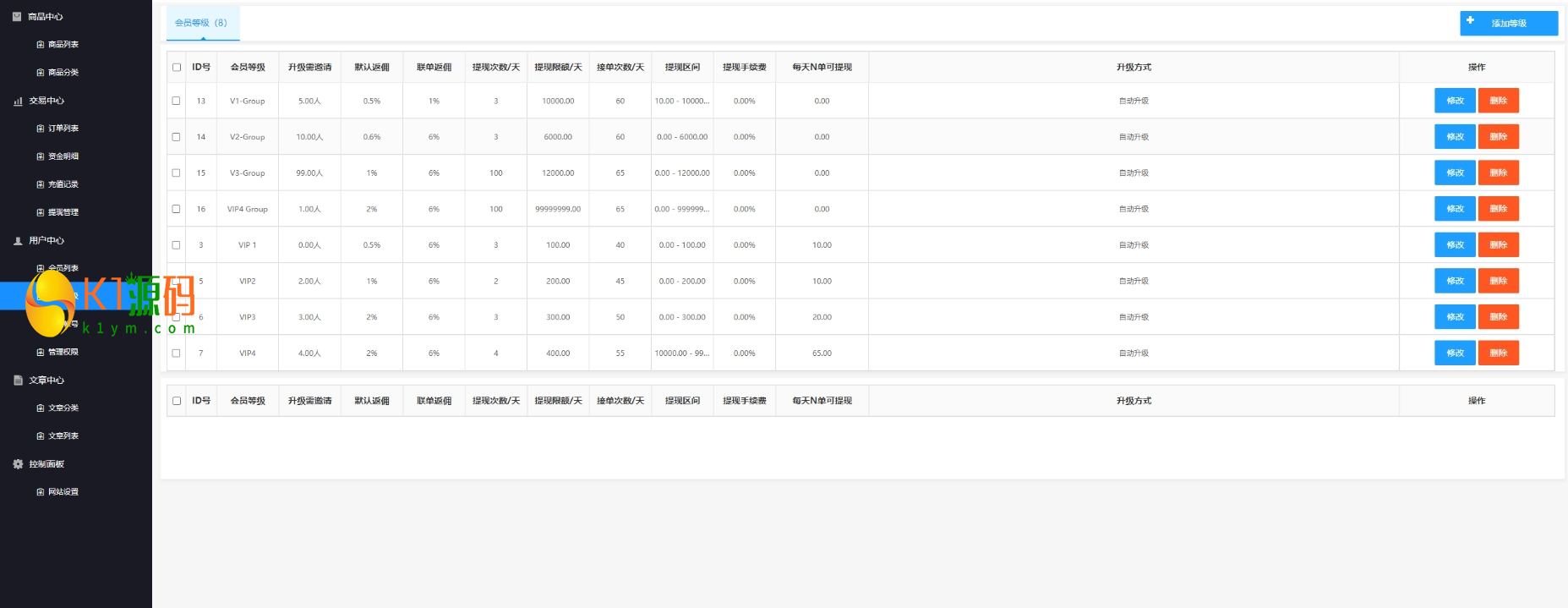Click the 0.6% cell in V2-Group row
The height and width of the screenshot is (608, 1568).
point(372,137)
